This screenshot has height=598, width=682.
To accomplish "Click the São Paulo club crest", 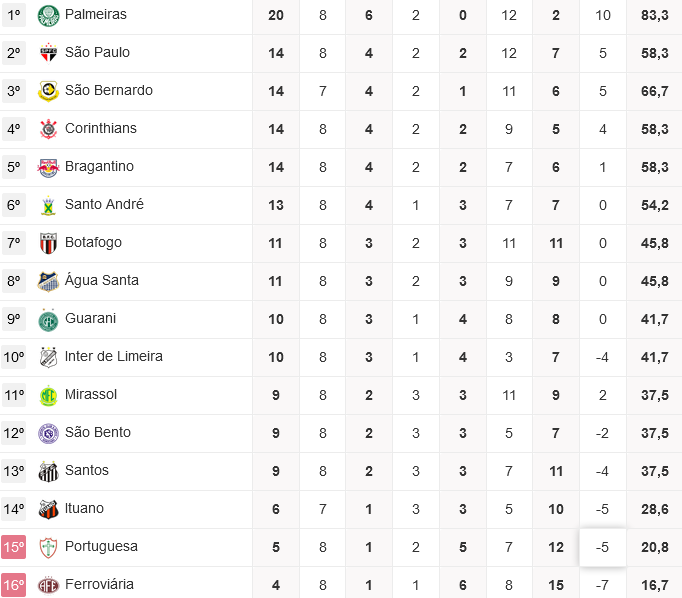I will [48, 53].
